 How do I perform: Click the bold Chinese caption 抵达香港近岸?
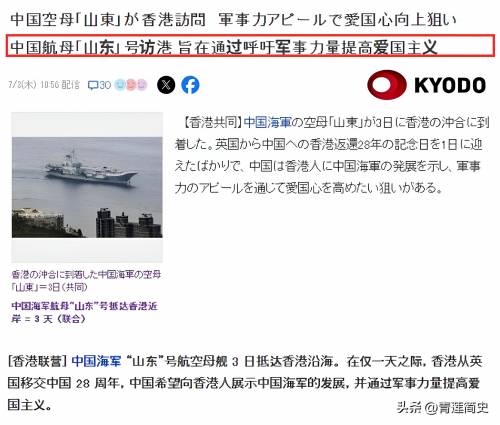[x=84, y=312]
